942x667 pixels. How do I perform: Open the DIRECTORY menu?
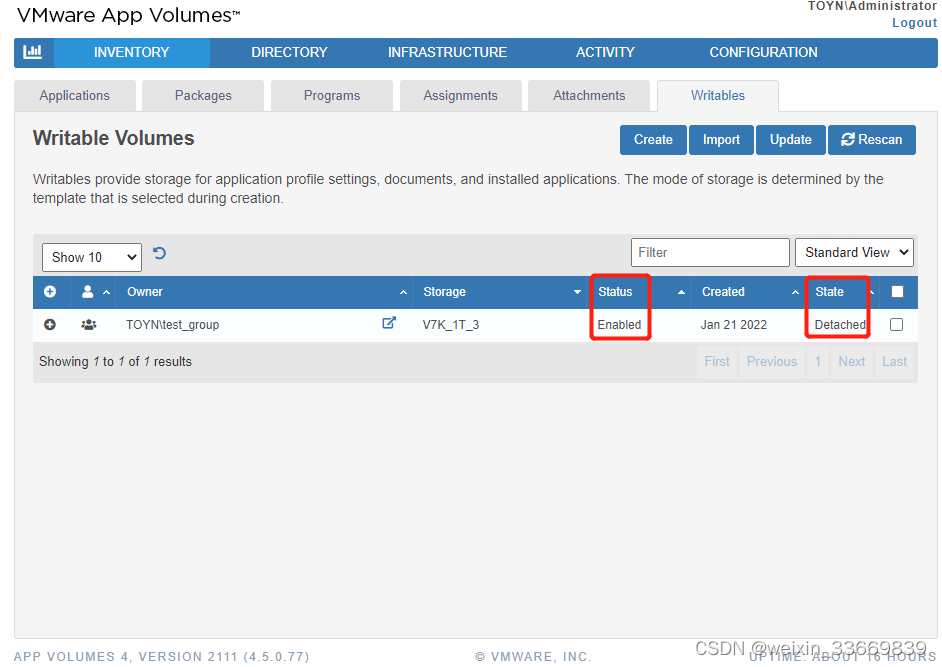[289, 52]
